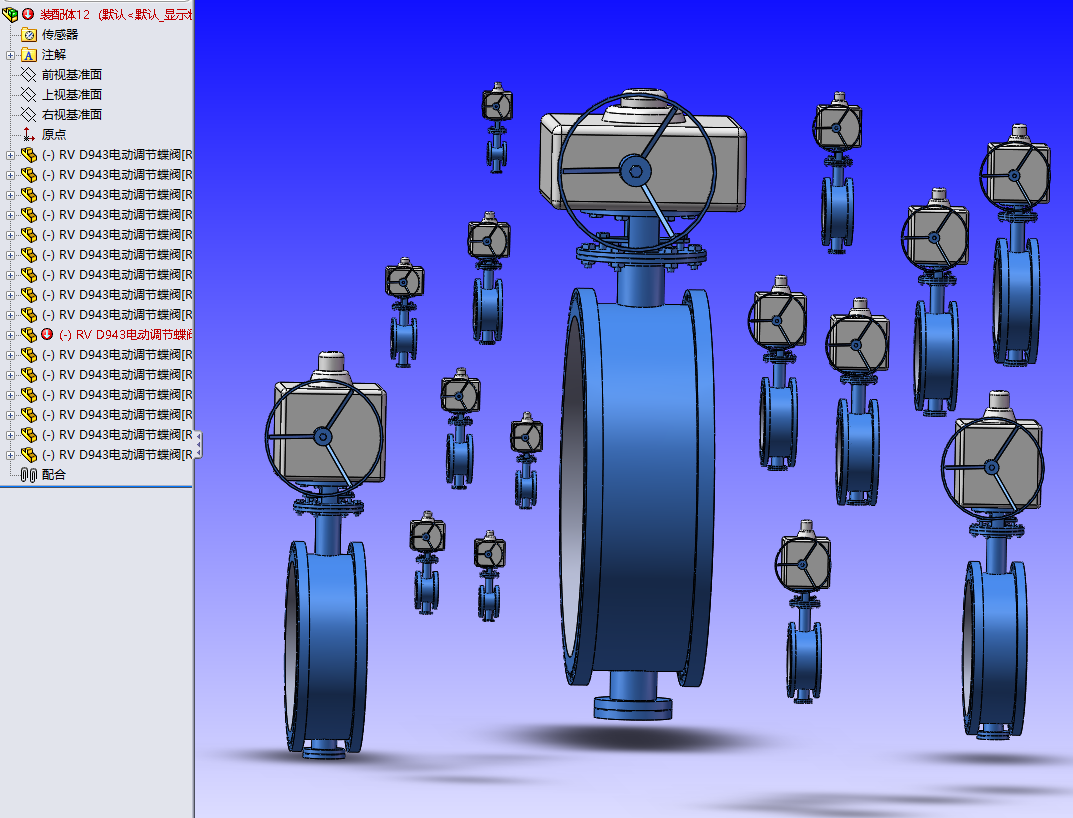The height and width of the screenshot is (818, 1073).
Task: Select the 右视基准面 right plane label
Action: pos(72,114)
